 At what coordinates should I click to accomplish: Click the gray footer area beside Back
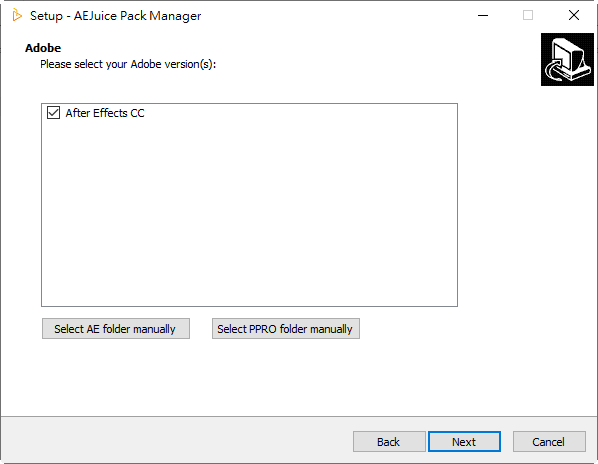[x=175, y=441]
